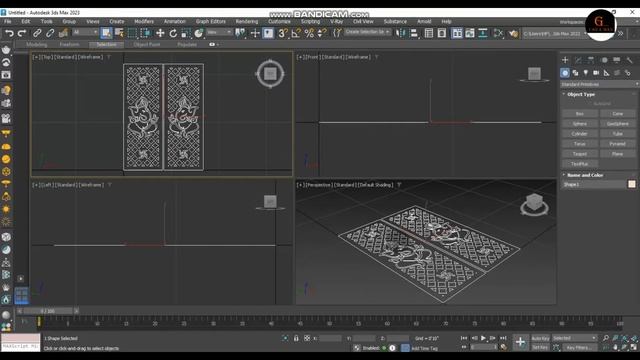The image size is (640, 360).
Task: Open the Reference Coordinate System dropdown
Action: click(x=219, y=32)
